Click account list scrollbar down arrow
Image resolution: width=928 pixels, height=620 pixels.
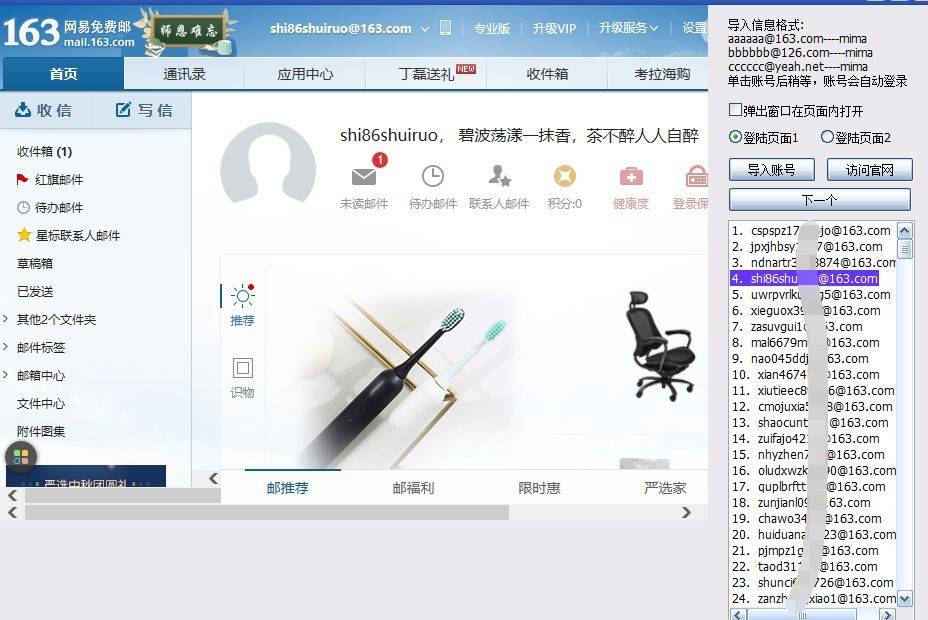click(x=904, y=598)
